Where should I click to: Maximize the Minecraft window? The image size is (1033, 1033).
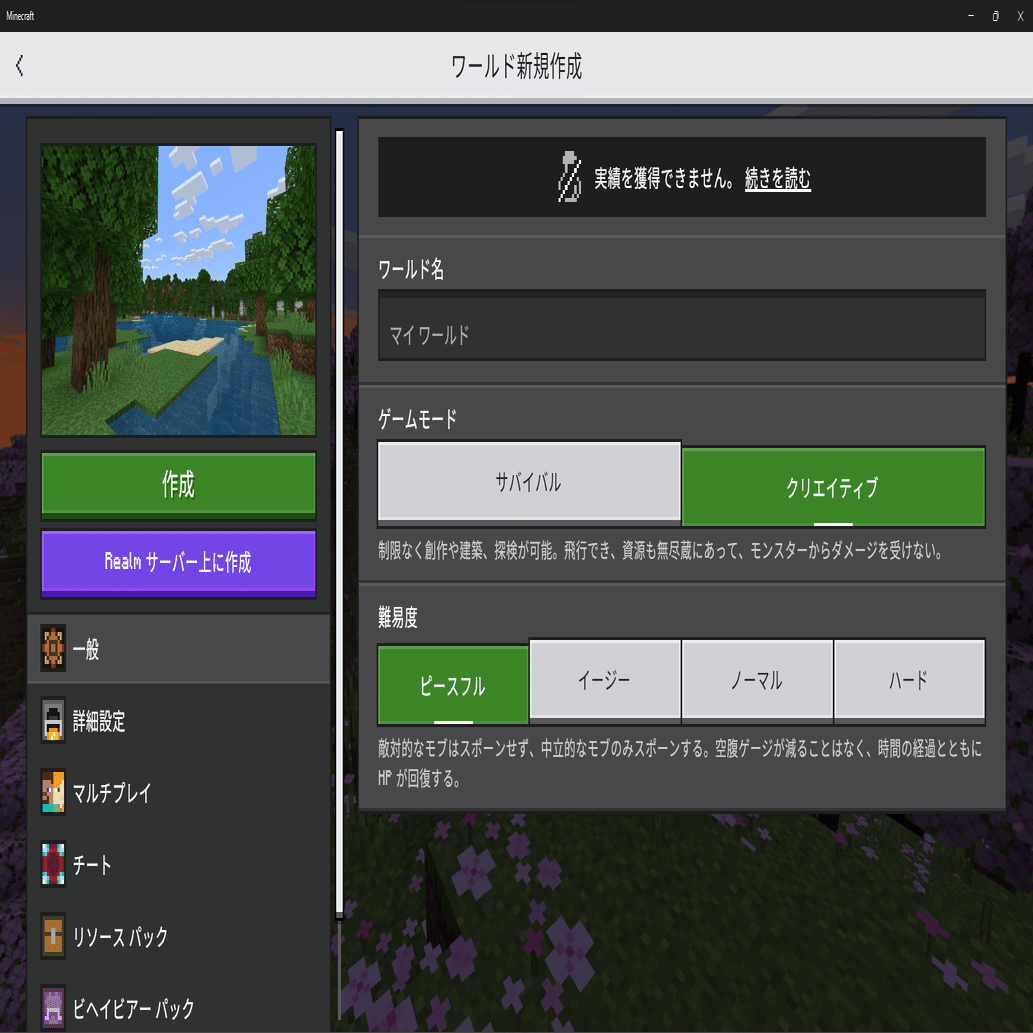click(995, 16)
